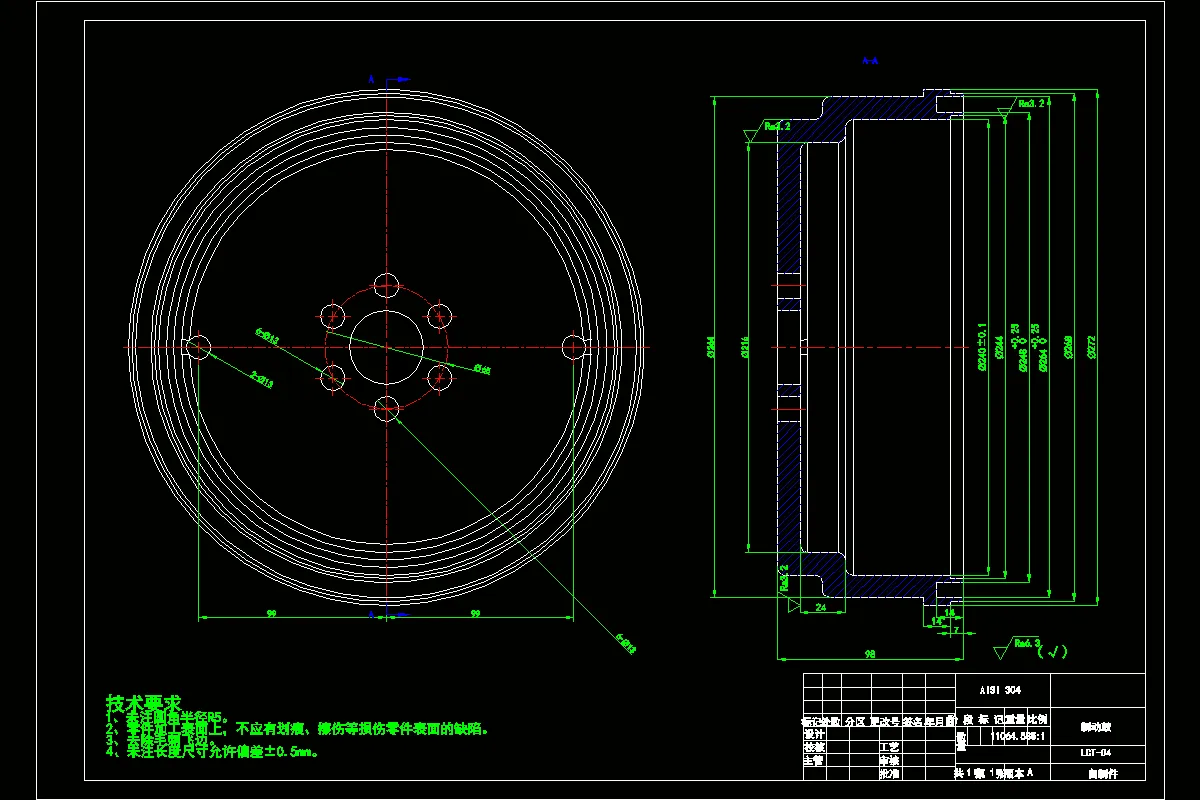Click the '工艺' cell in title block

(x=889, y=746)
